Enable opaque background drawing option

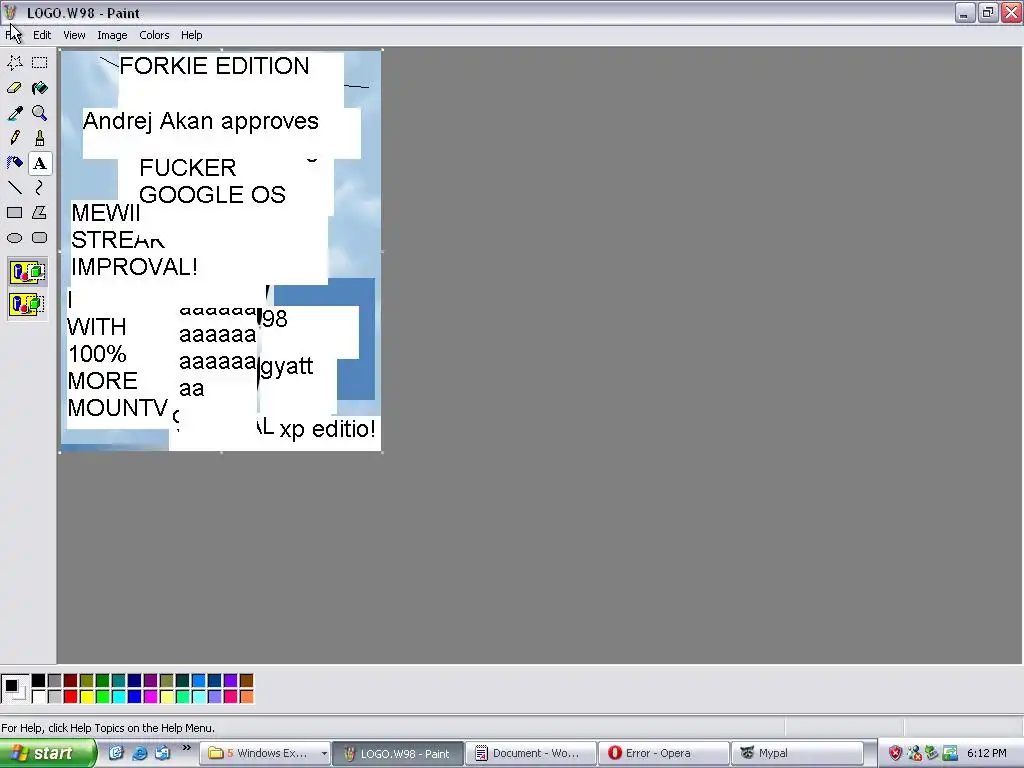(x=27, y=272)
